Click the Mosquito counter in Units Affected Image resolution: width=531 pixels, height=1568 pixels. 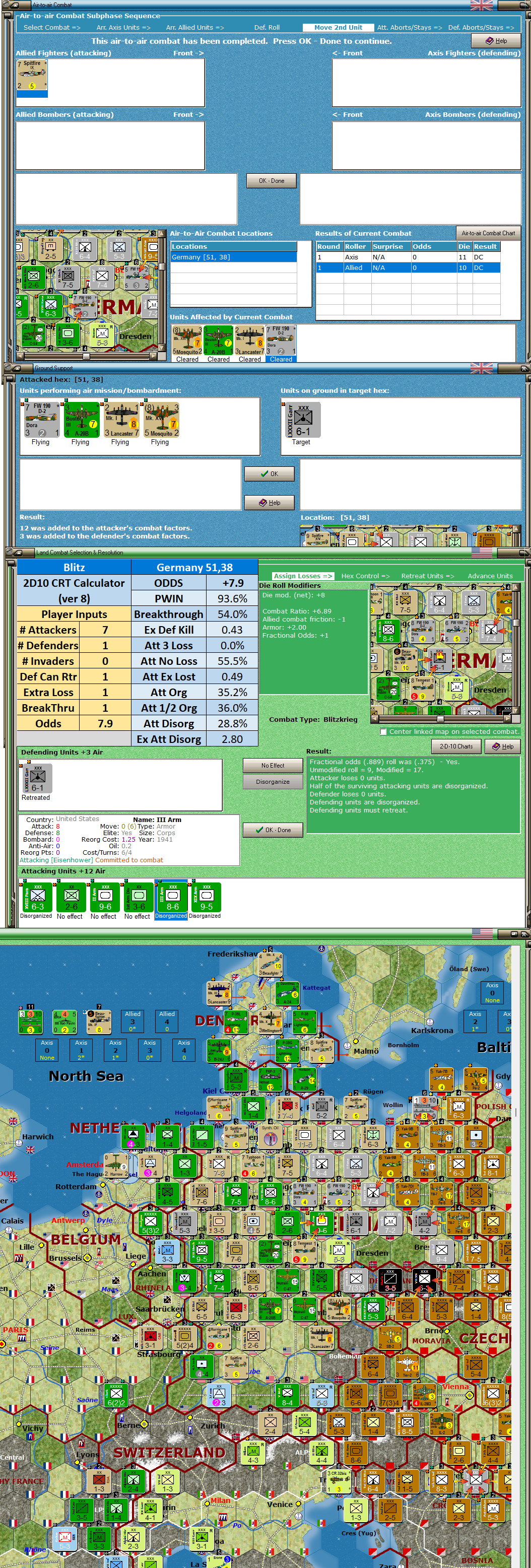point(187,341)
